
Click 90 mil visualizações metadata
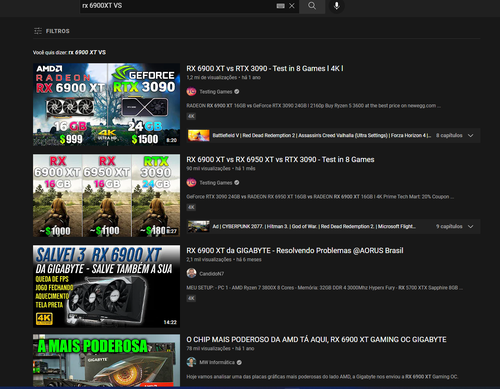[x=209, y=169]
